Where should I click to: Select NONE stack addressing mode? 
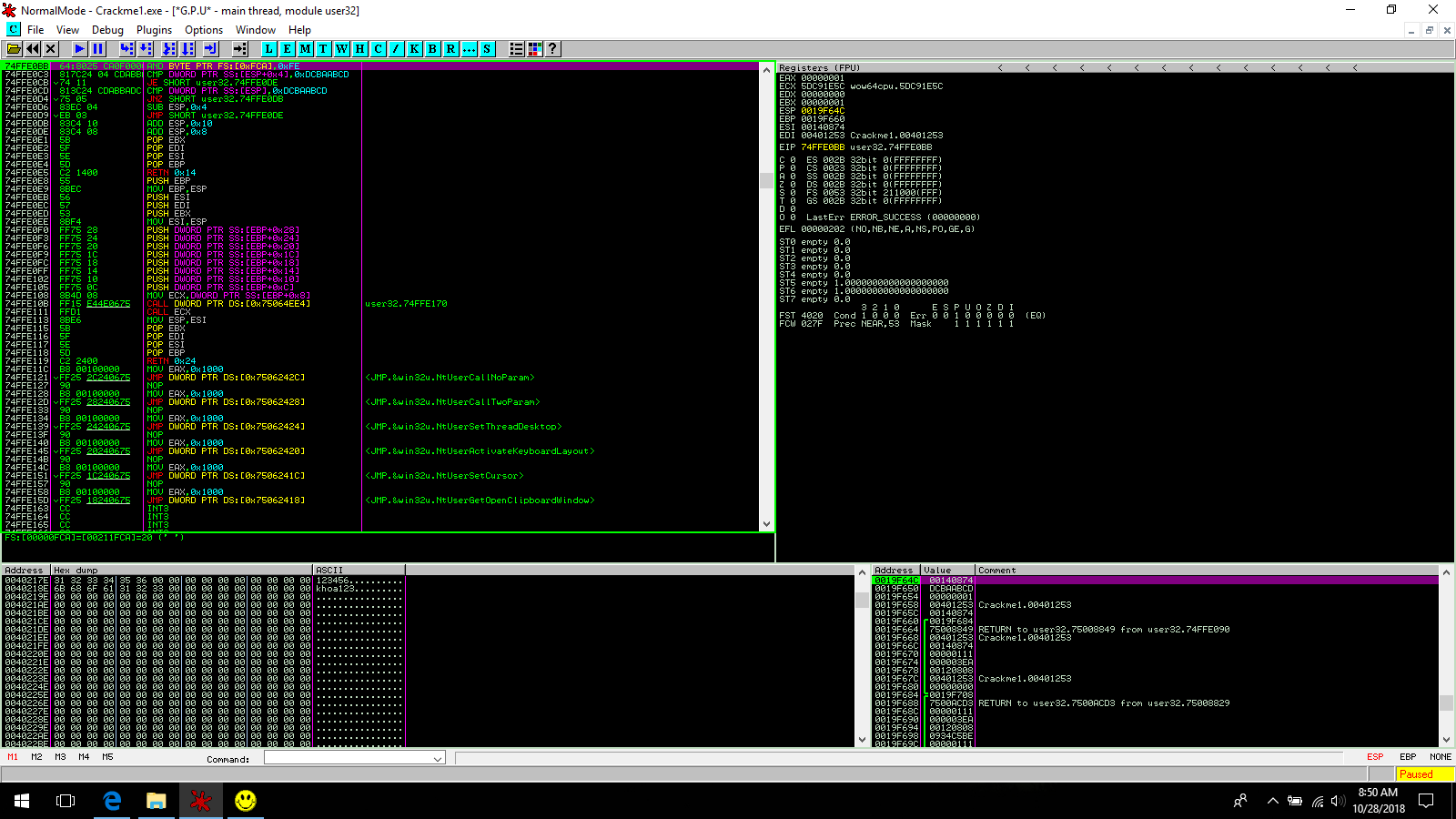tap(1441, 757)
